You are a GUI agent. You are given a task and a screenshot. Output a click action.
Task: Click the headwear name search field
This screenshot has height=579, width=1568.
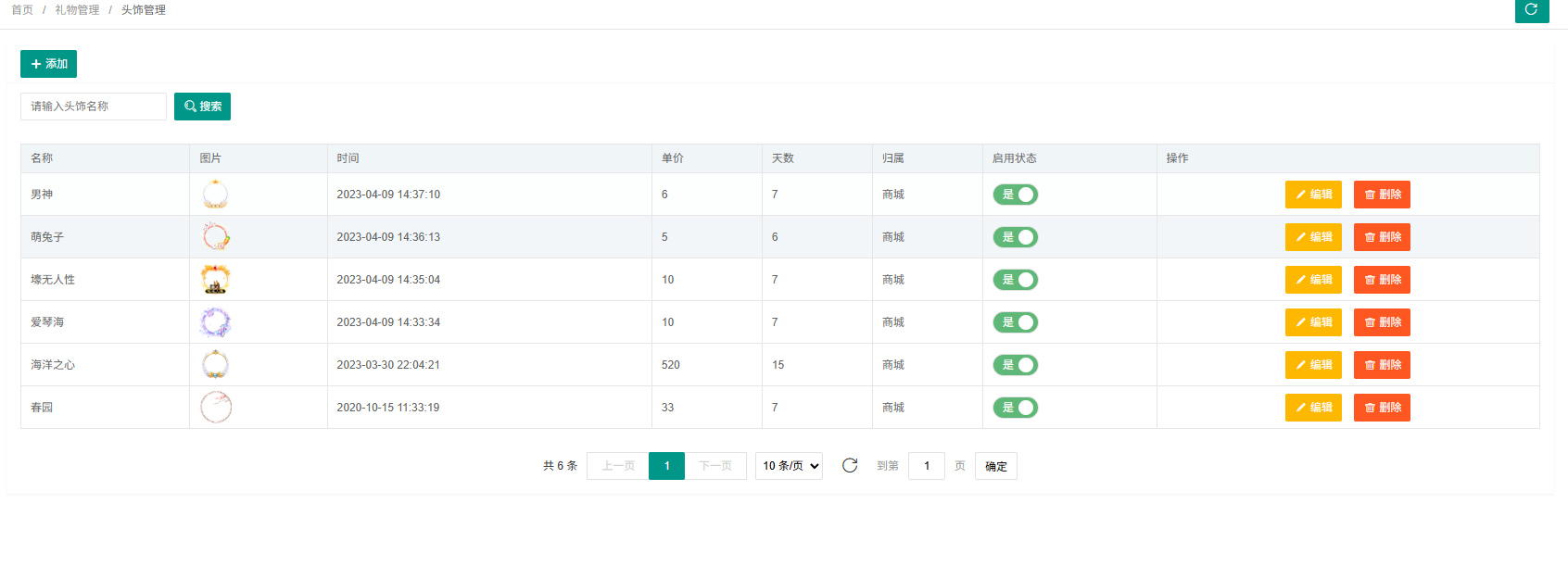click(93, 107)
